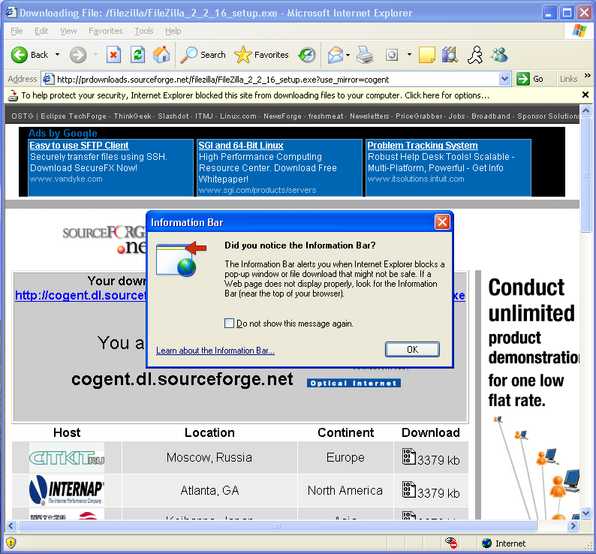
Task: Click download icon in Atlanta, GA row
Action: 409,490
